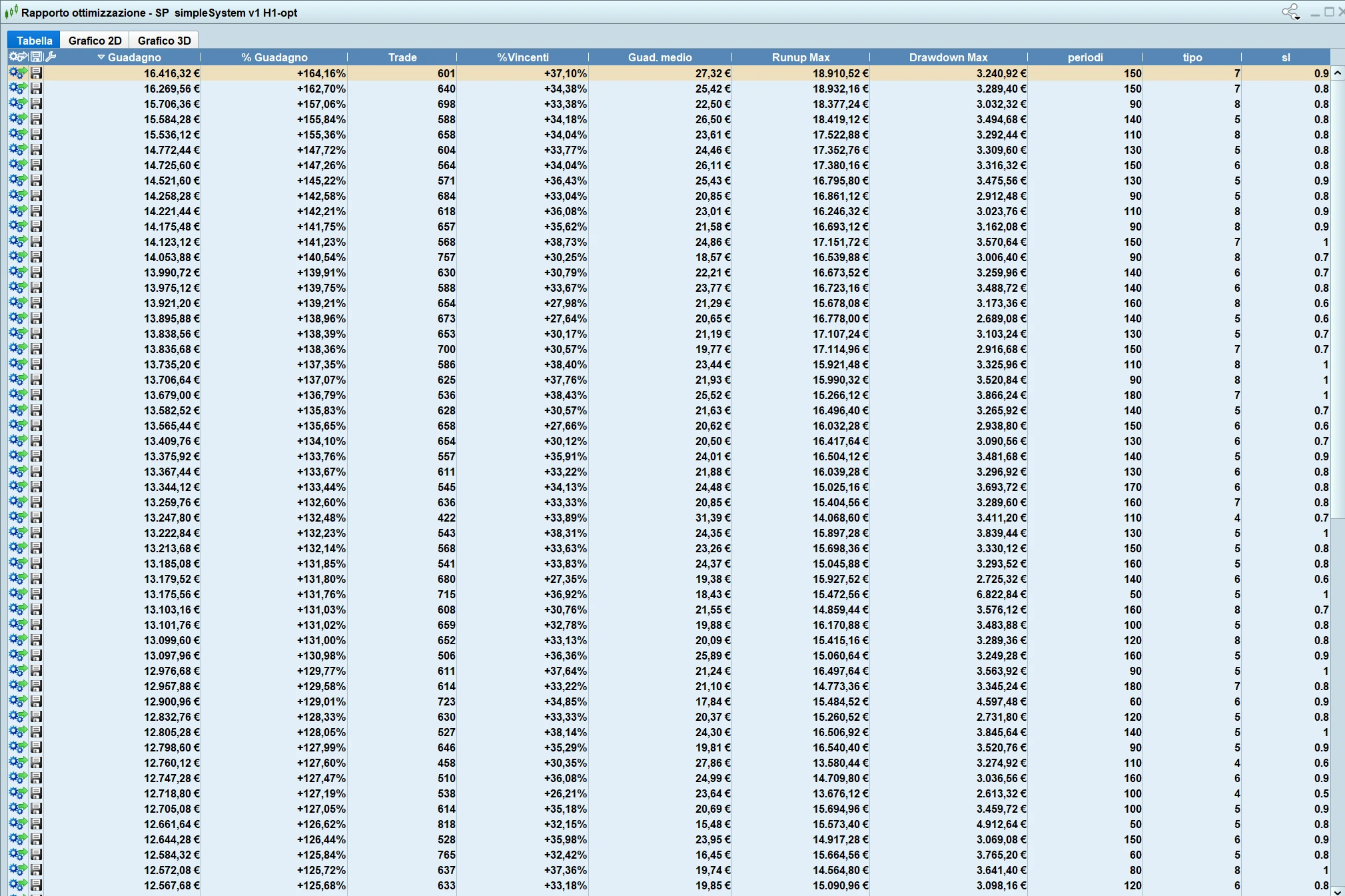The image size is (1345, 896).
Task: Switch to the Tabella tab
Action: tap(34, 41)
